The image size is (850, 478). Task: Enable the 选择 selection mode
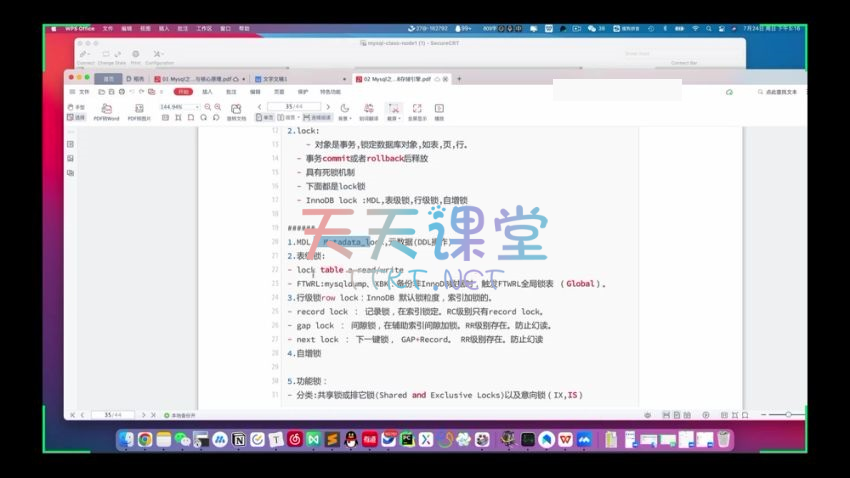point(80,118)
